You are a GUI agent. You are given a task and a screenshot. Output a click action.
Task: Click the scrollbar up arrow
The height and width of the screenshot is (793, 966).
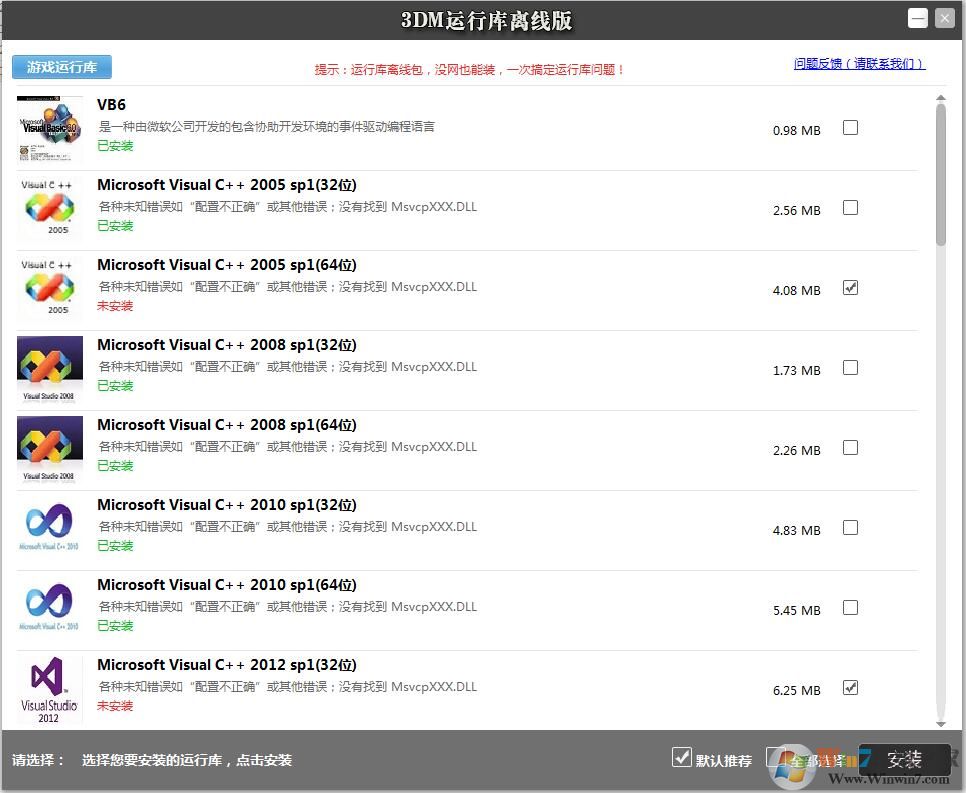pos(940,97)
